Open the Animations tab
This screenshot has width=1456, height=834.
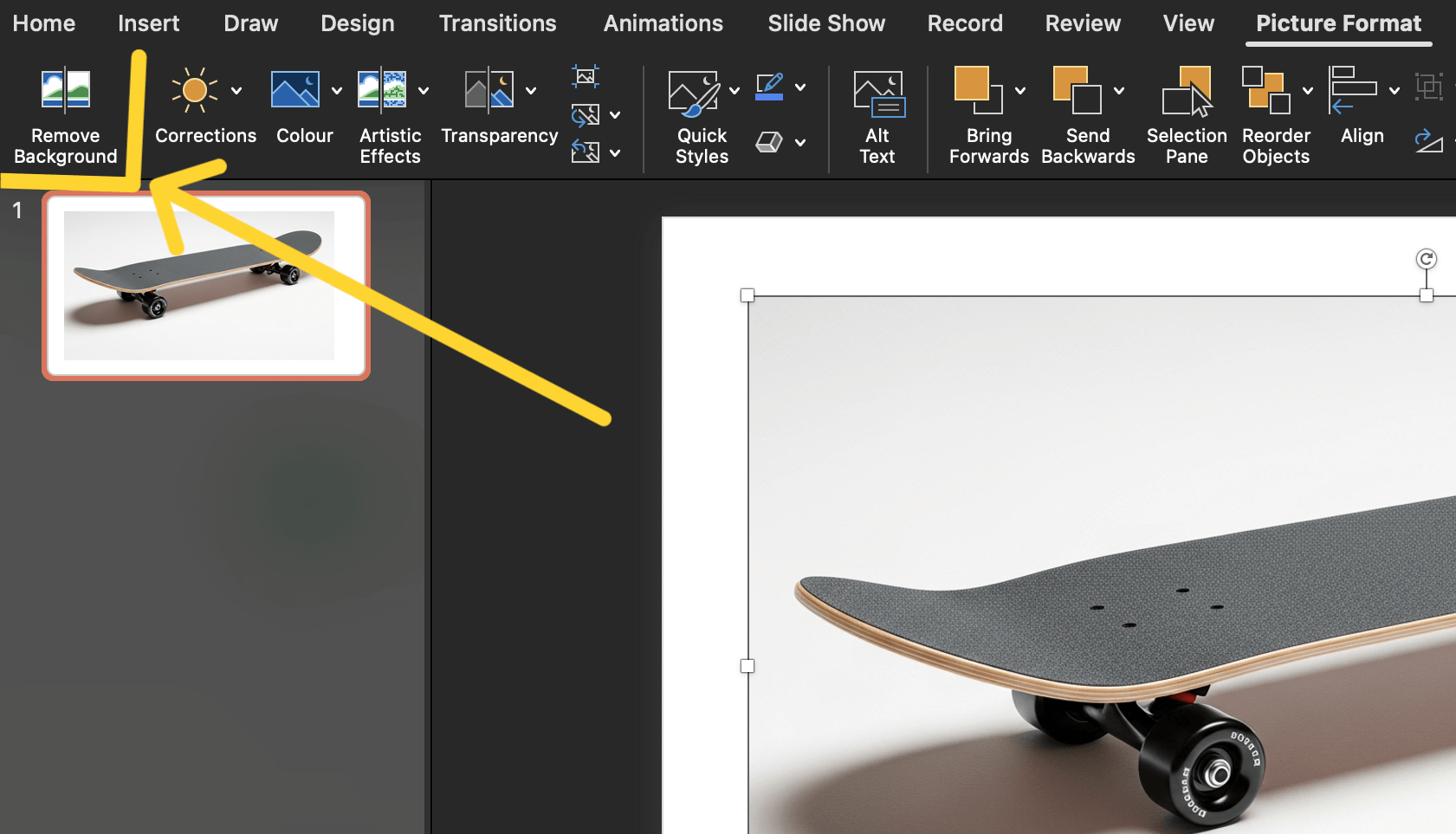(663, 23)
